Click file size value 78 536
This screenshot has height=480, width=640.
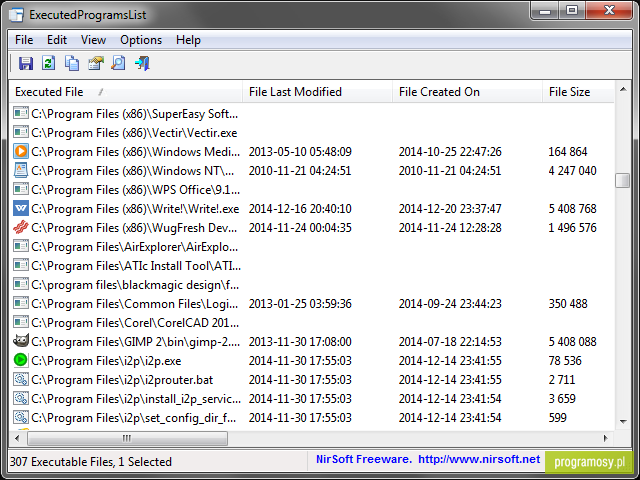click(565, 361)
